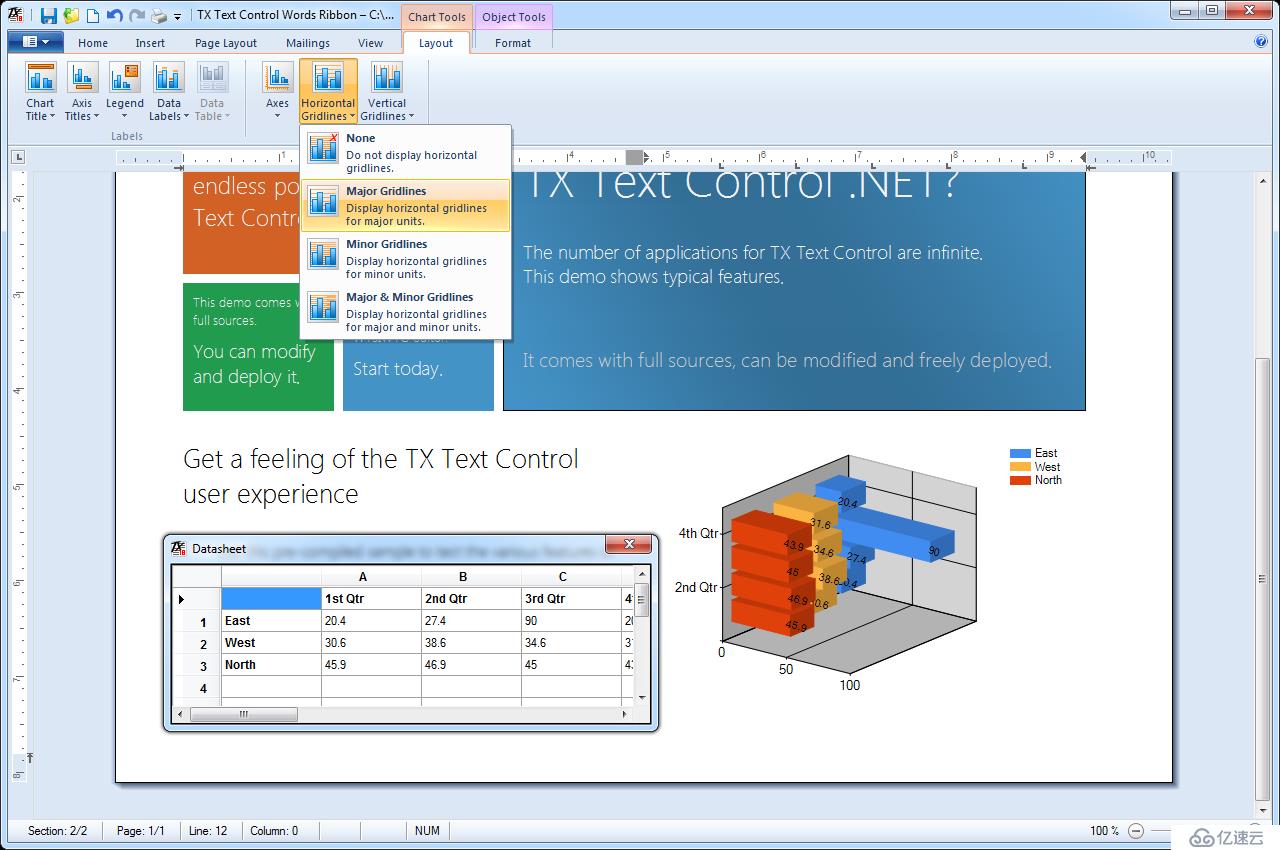Switch to the Mailings tab

coord(308,43)
